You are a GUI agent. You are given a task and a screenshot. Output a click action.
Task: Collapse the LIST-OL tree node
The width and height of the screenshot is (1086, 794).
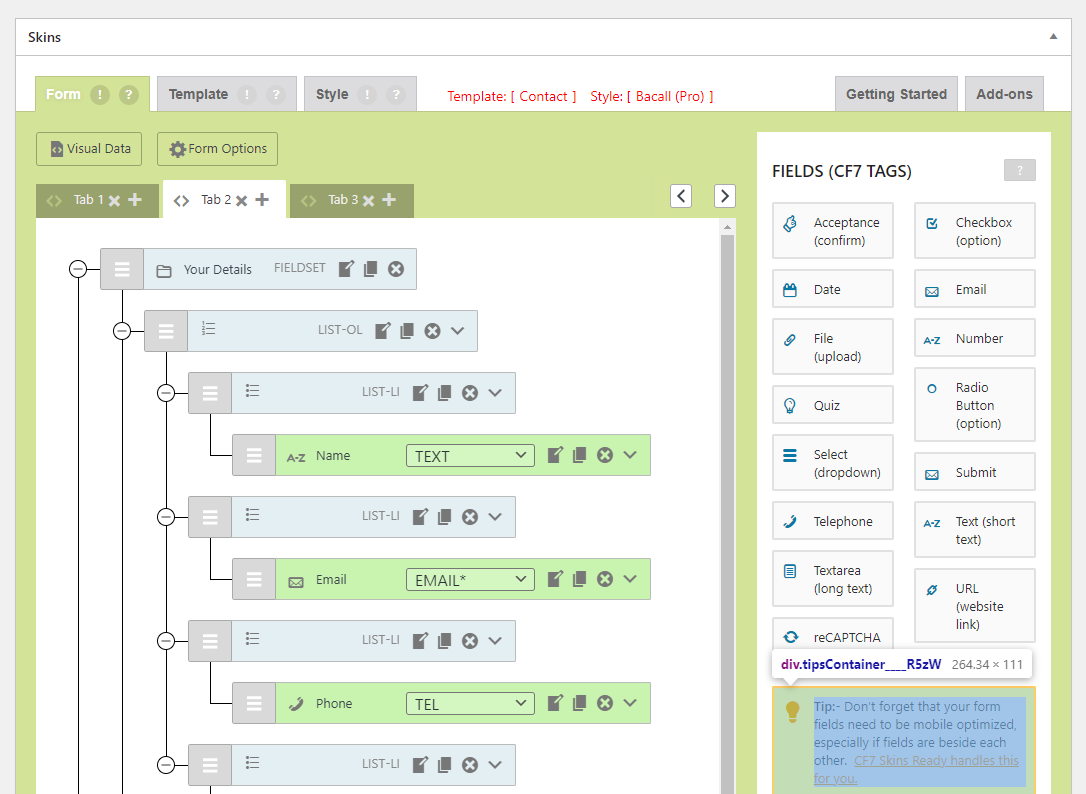[x=122, y=331]
